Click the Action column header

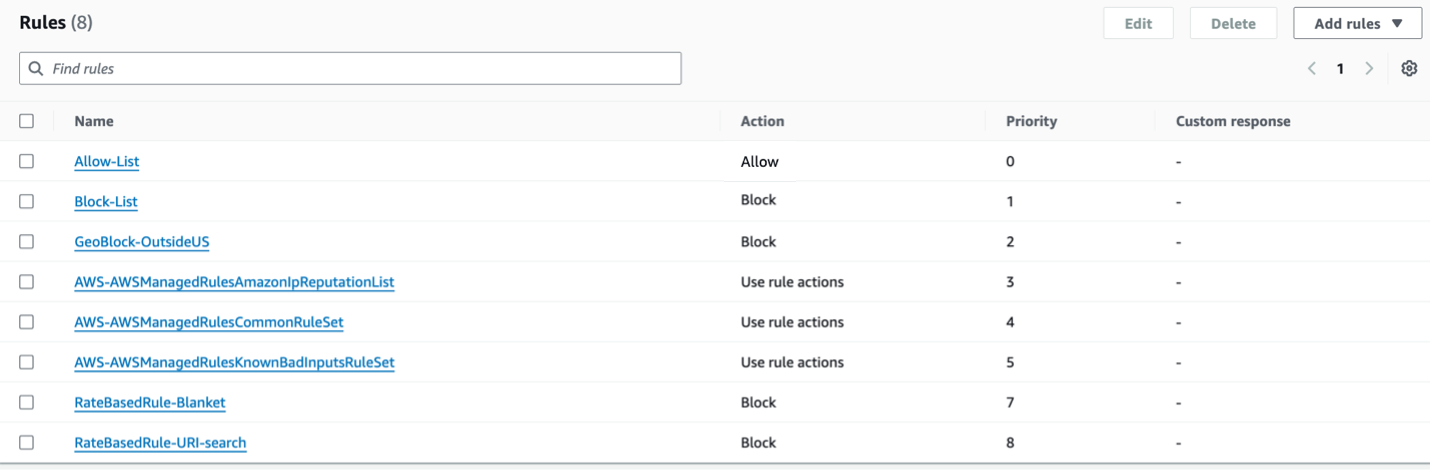(762, 121)
